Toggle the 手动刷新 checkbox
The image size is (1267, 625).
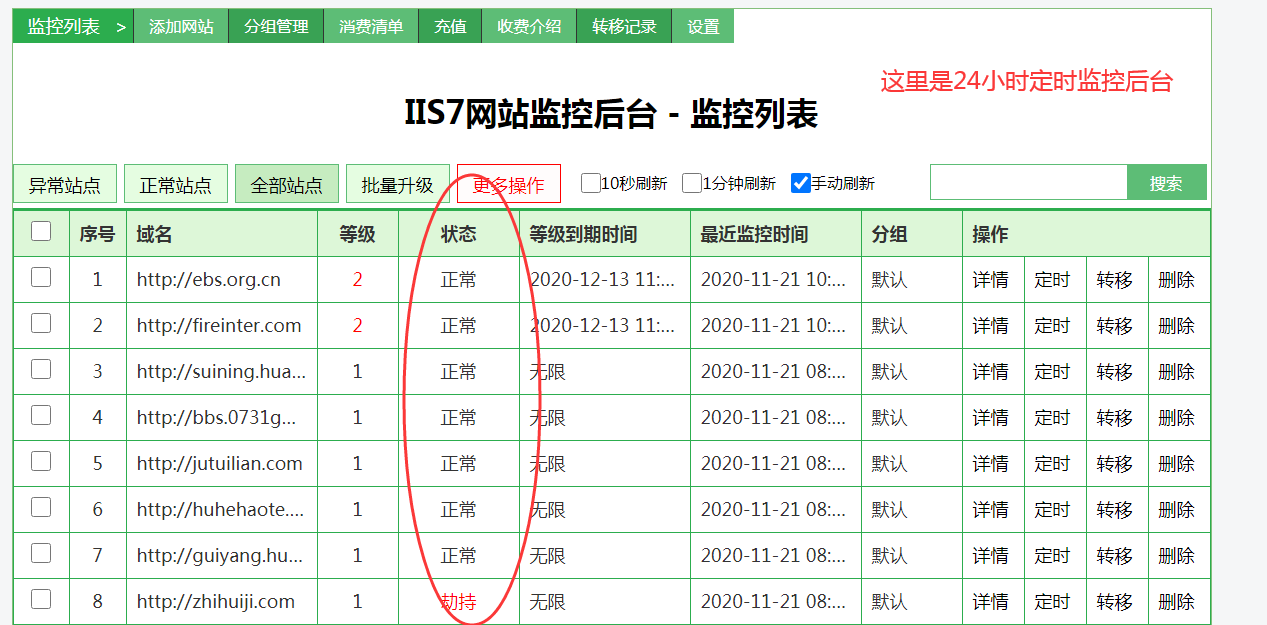tap(801, 183)
